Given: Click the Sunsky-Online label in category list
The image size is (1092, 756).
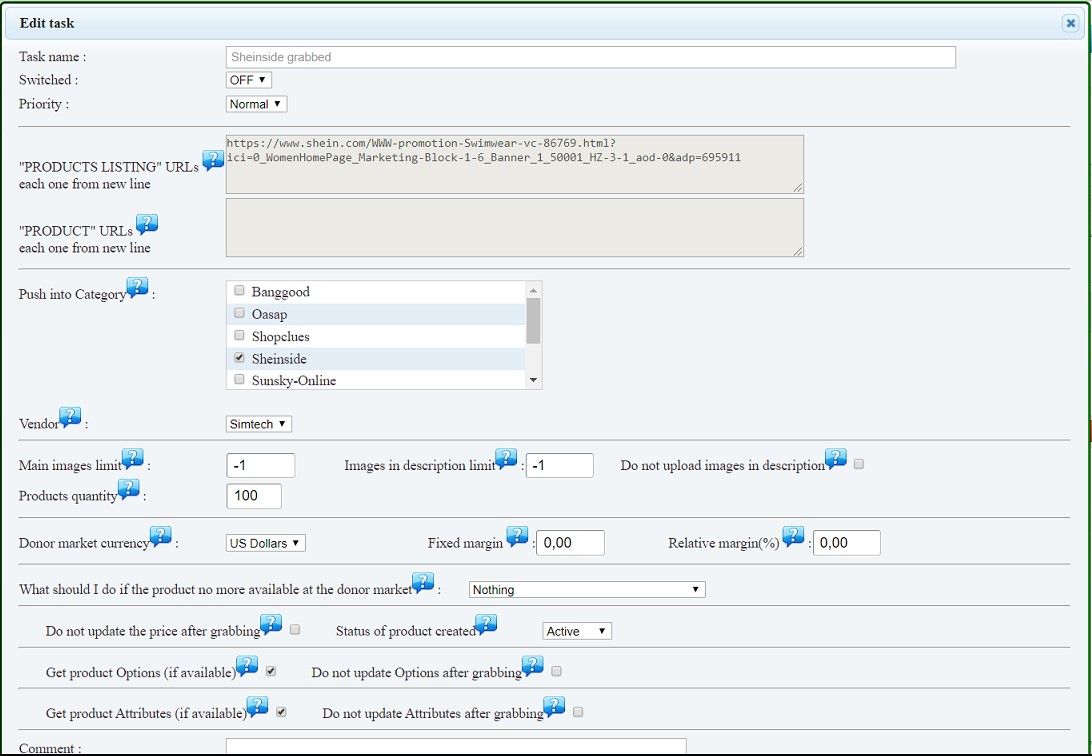Looking at the screenshot, I should pyautogui.click(x=294, y=381).
